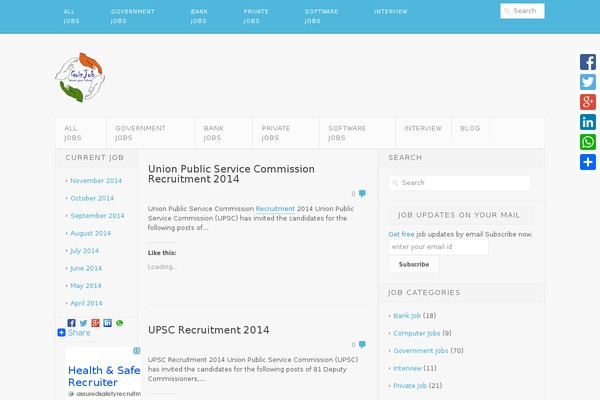Click the Share plus icon in left sidebar
Viewport: 600px width, 400px height.
(x=61, y=333)
